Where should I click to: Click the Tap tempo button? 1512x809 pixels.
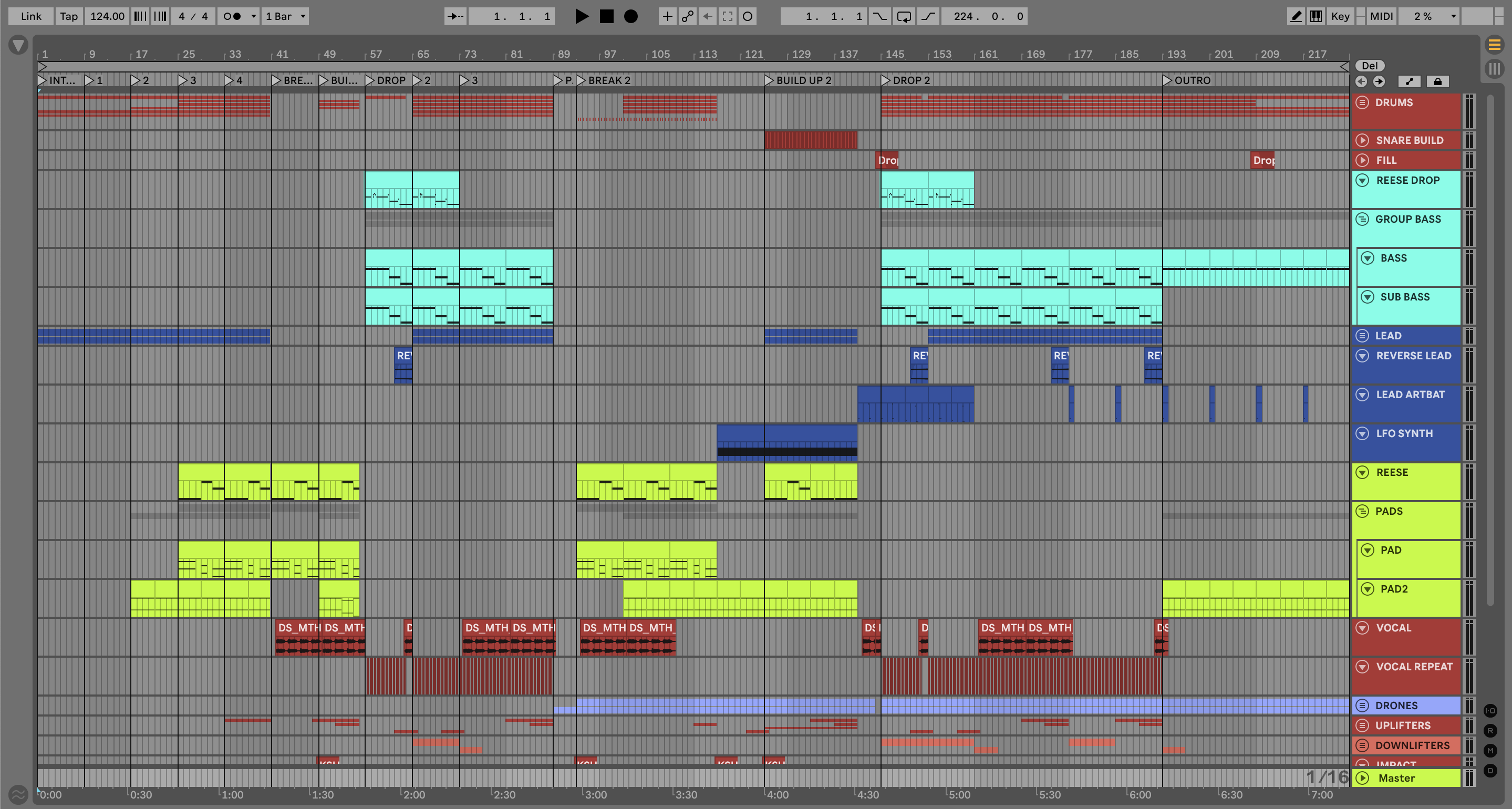tap(69, 16)
